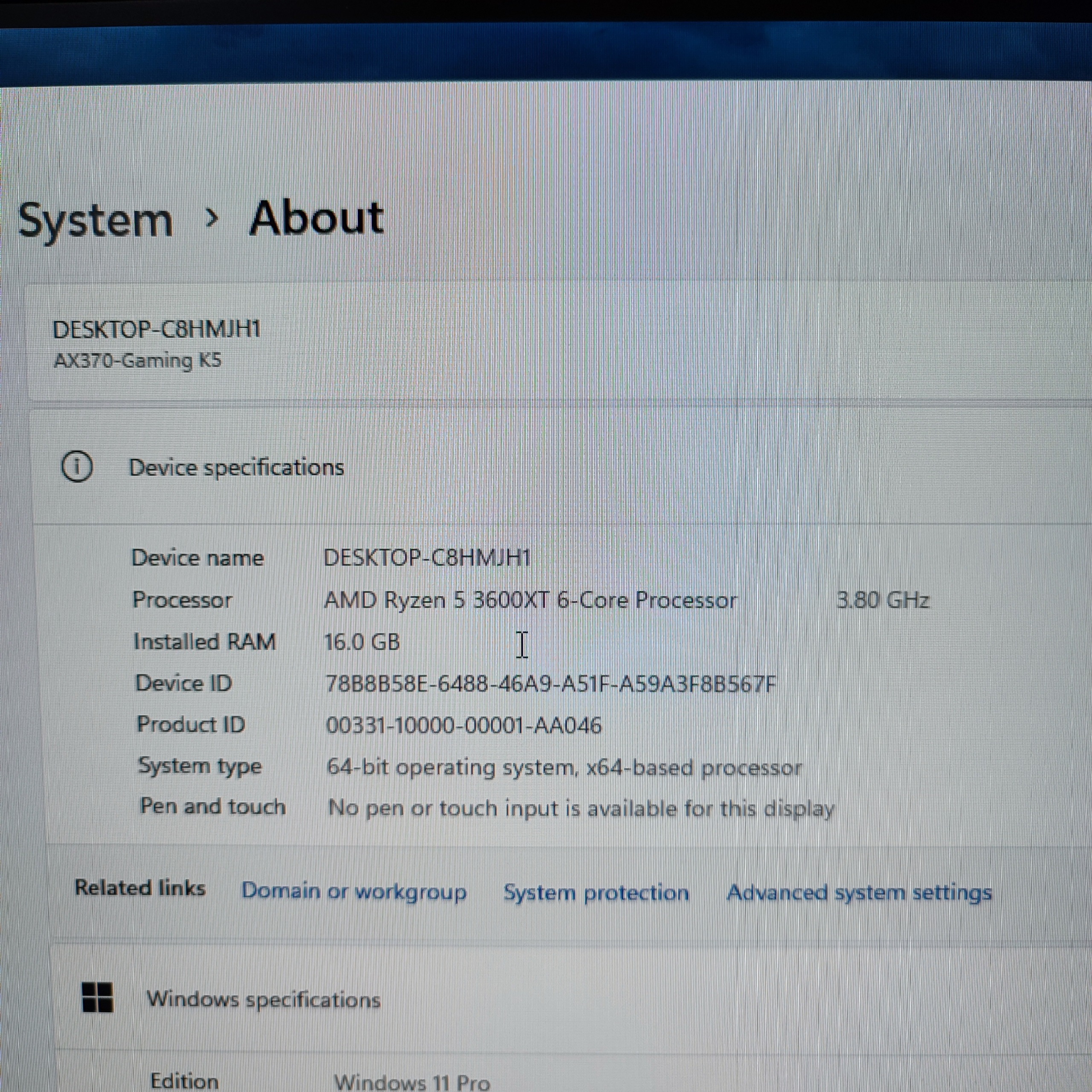Open System protection link
This screenshot has width=1092, height=1092.
(x=596, y=893)
